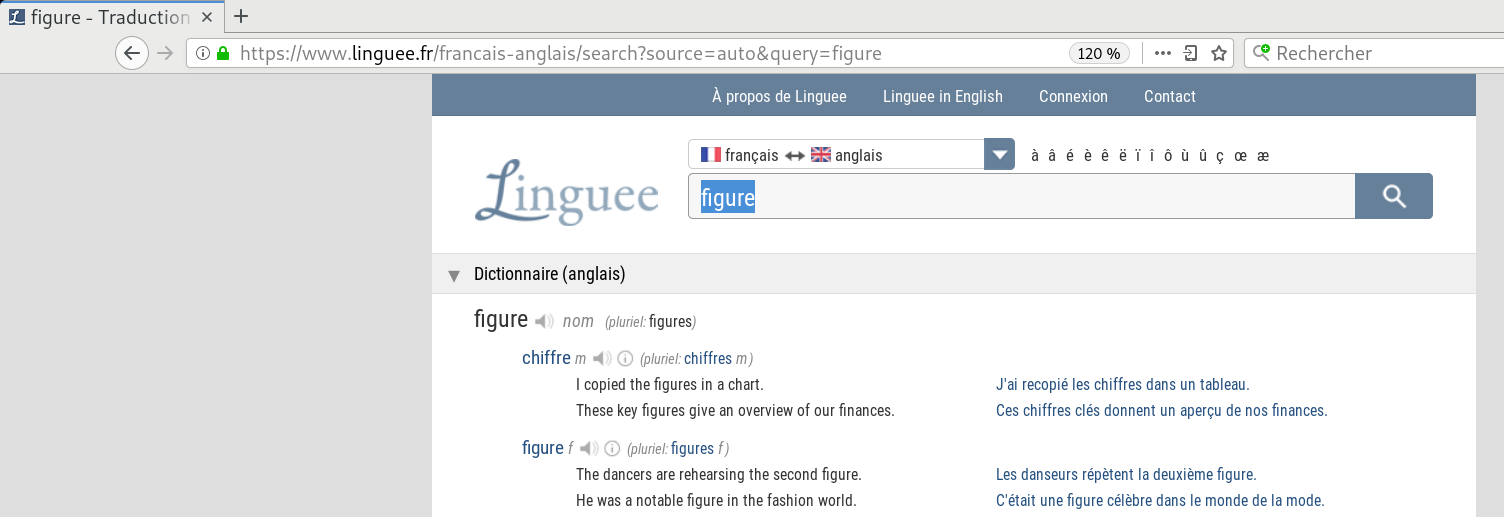Viewport: 1504px width, 517px height.
Task: Click the Linguee search box containing 'figure'
Action: (1021, 196)
